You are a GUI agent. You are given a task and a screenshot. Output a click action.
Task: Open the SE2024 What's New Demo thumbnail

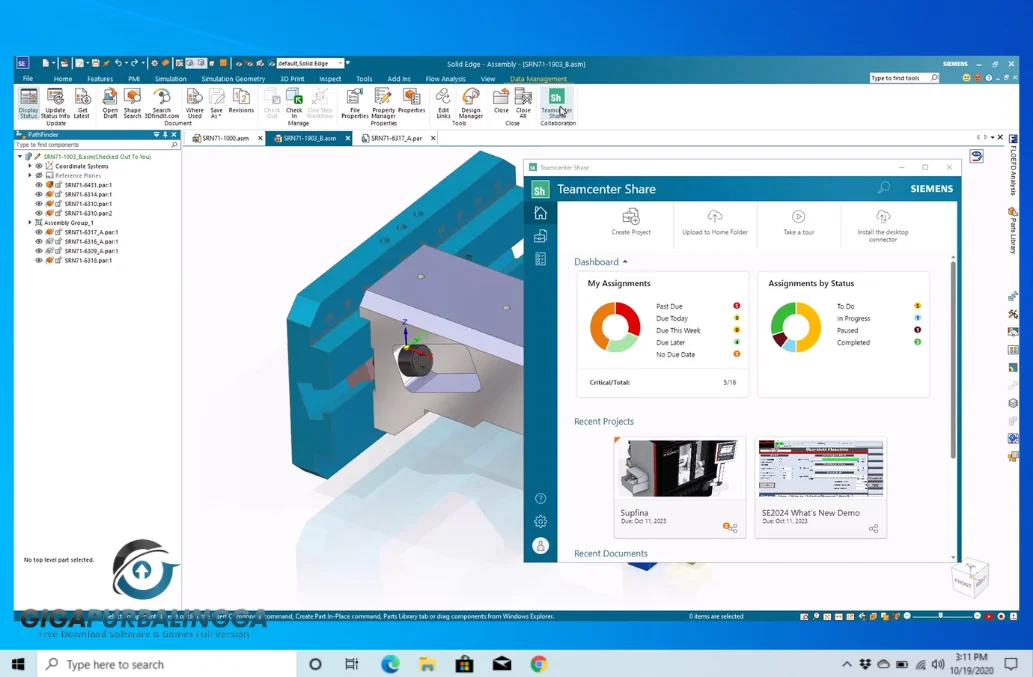pyautogui.click(x=821, y=468)
